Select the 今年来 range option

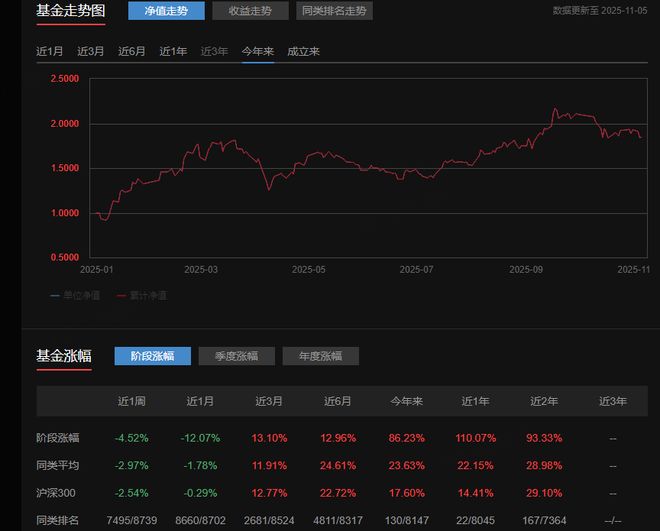pyautogui.click(x=257, y=51)
